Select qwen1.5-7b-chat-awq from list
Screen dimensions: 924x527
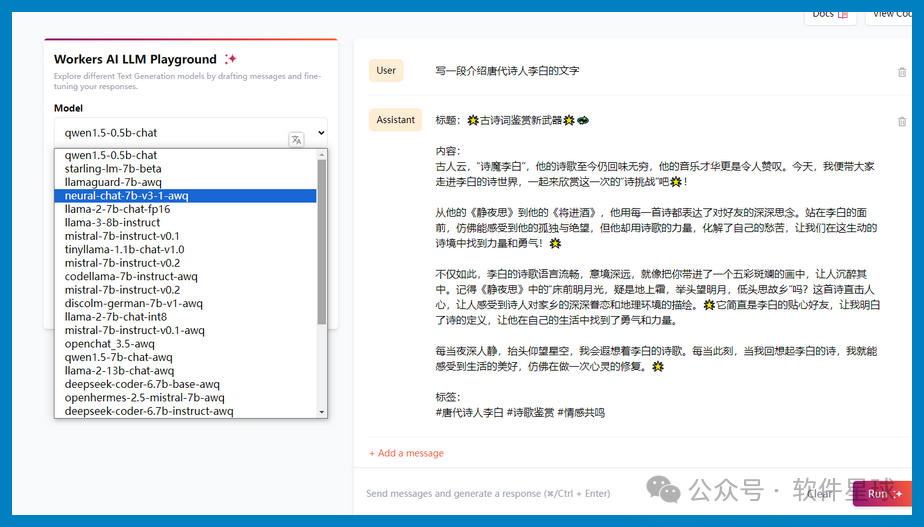coord(185,357)
